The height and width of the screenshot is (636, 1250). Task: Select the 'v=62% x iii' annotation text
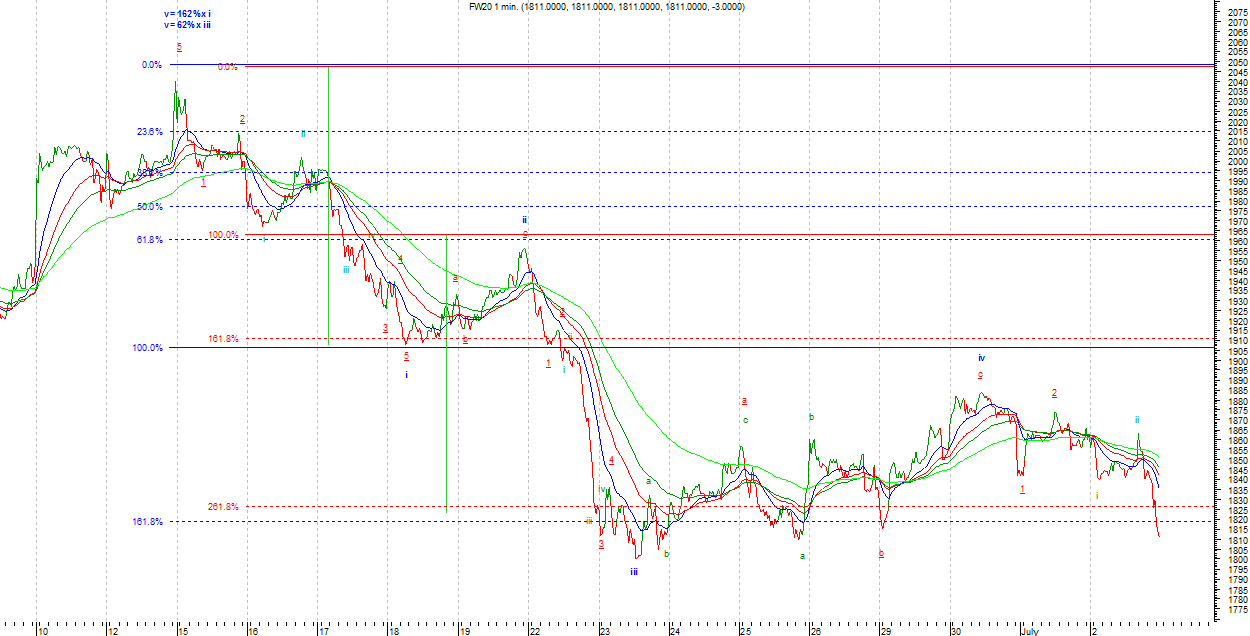pyautogui.click(x=187, y=25)
